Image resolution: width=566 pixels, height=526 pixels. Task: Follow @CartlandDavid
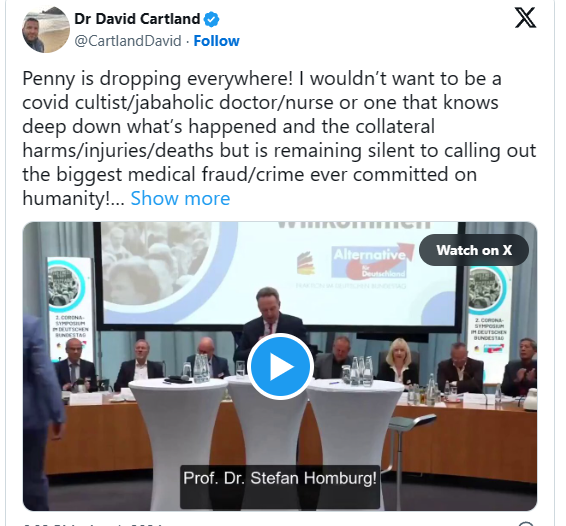tap(217, 41)
